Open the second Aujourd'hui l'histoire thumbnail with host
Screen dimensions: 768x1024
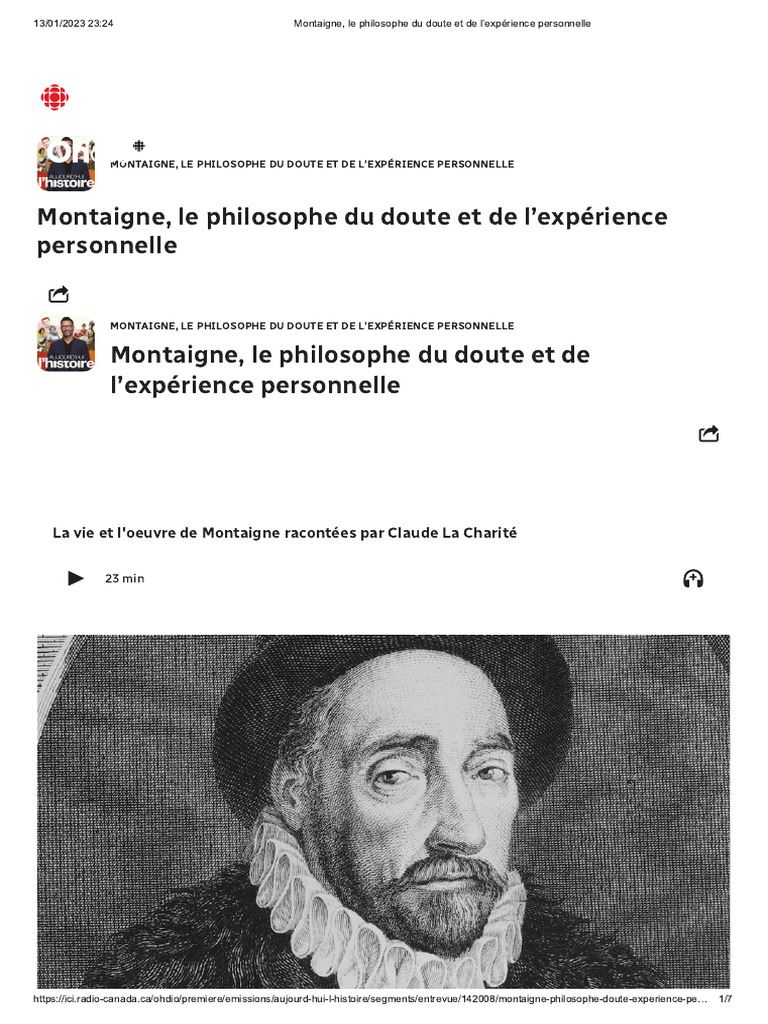[x=66, y=344]
